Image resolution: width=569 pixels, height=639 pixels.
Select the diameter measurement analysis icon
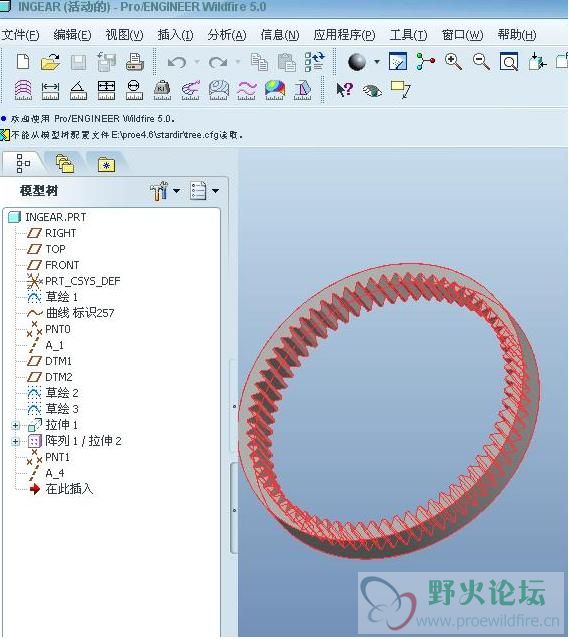[134, 90]
